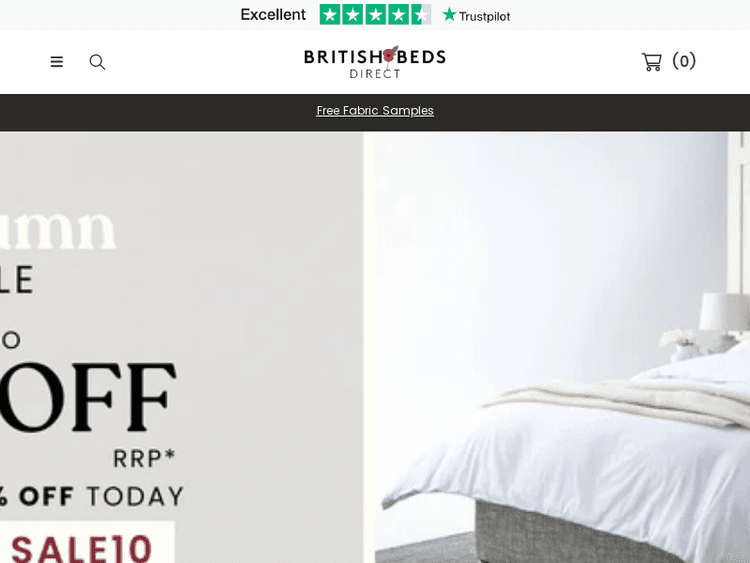
Task: Go to homepage via British Beds Direct logo
Action: point(375,62)
